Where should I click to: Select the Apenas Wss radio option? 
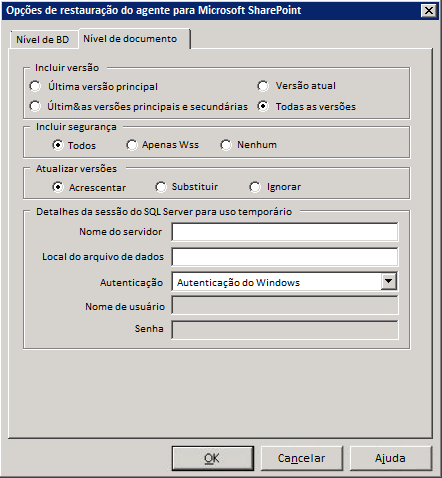click(x=132, y=145)
